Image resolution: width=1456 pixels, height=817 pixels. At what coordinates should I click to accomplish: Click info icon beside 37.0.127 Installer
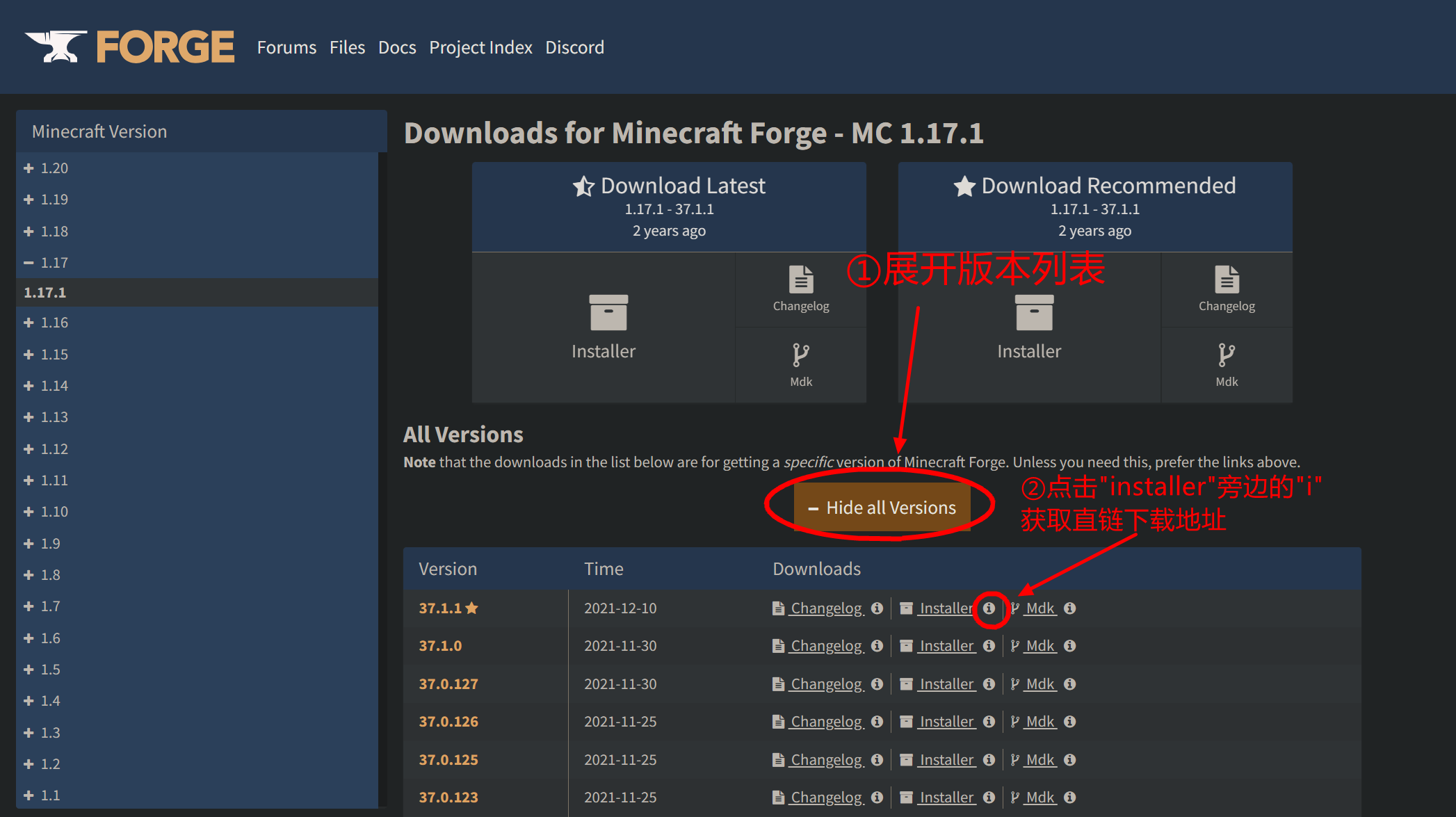pos(989,684)
